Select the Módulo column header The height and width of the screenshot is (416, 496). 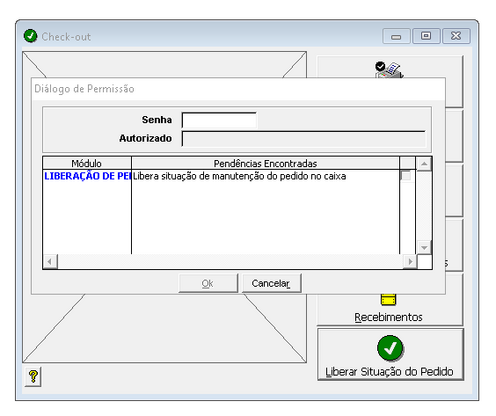pyautogui.click(x=87, y=163)
